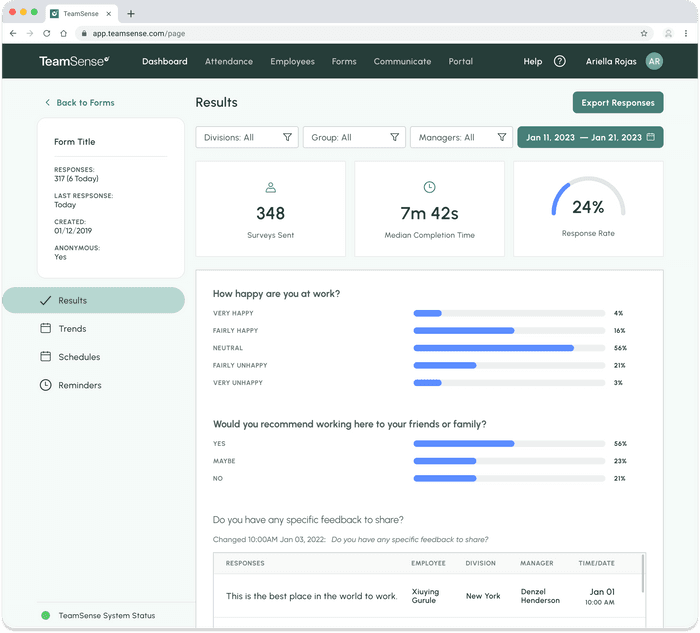This screenshot has height=633, width=700.
Task: Click the Trends calendar icon
Action: click(46, 329)
